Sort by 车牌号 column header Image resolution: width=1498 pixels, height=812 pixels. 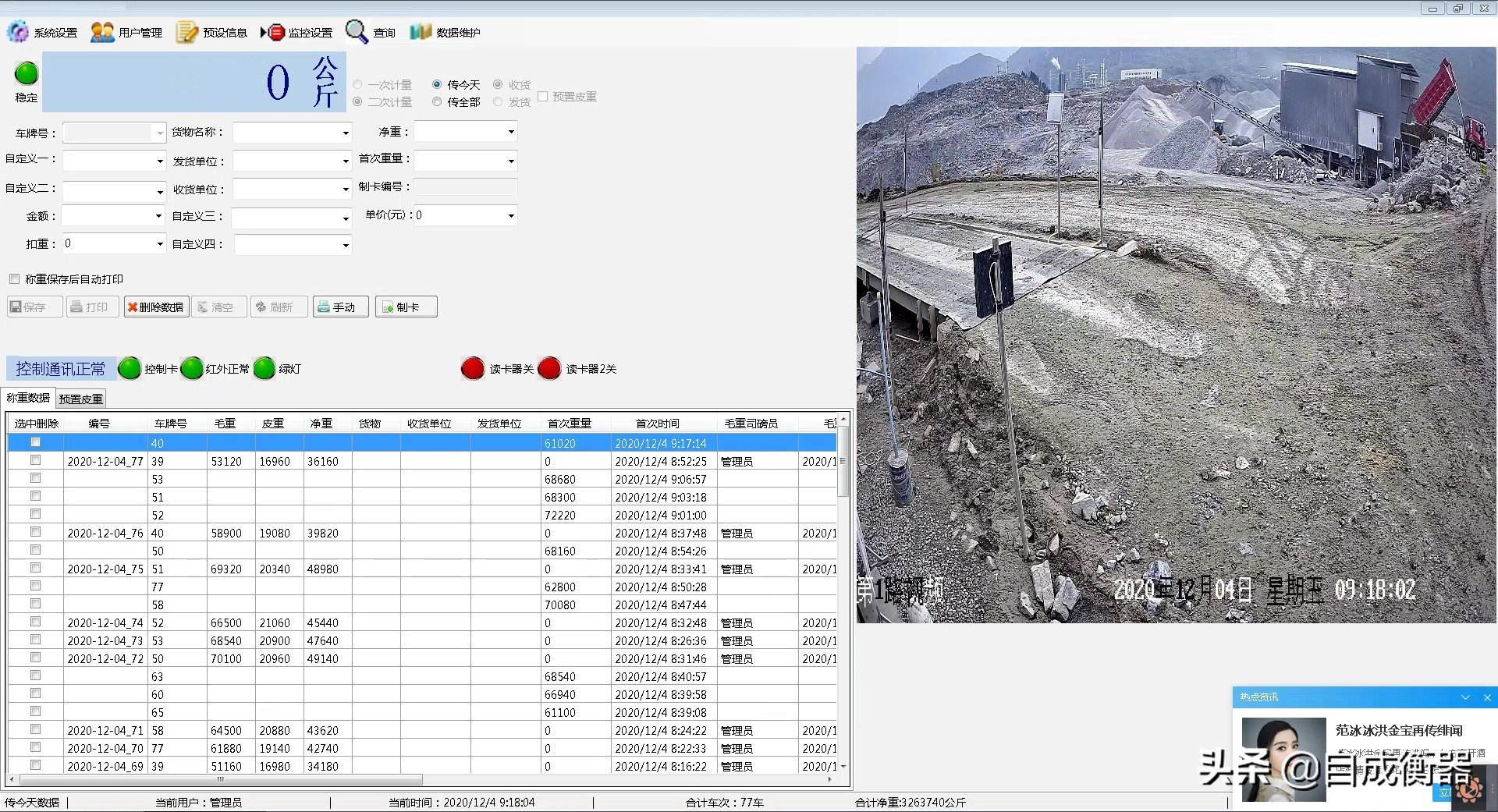click(170, 423)
